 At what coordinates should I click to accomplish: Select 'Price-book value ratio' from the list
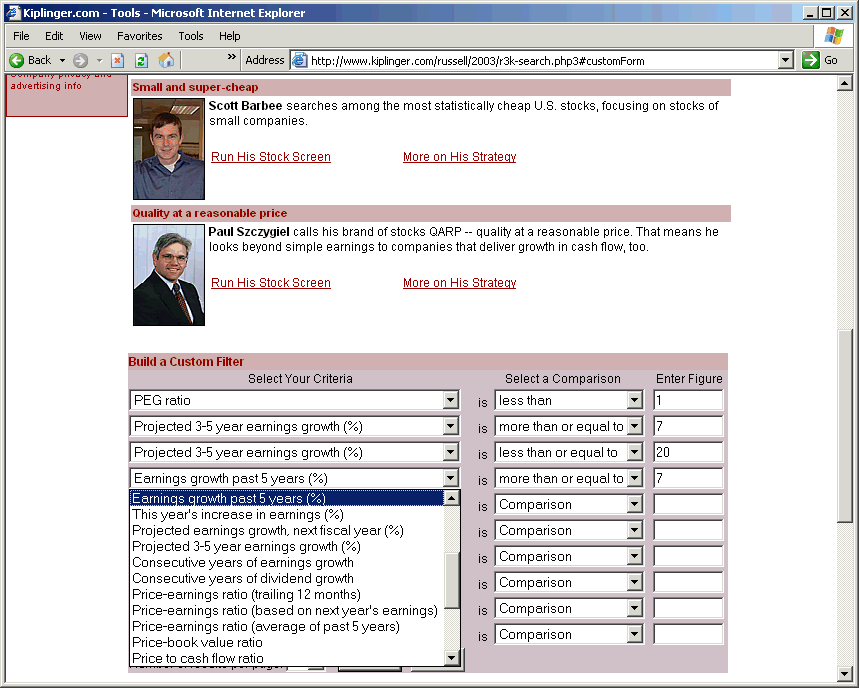(197, 642)
